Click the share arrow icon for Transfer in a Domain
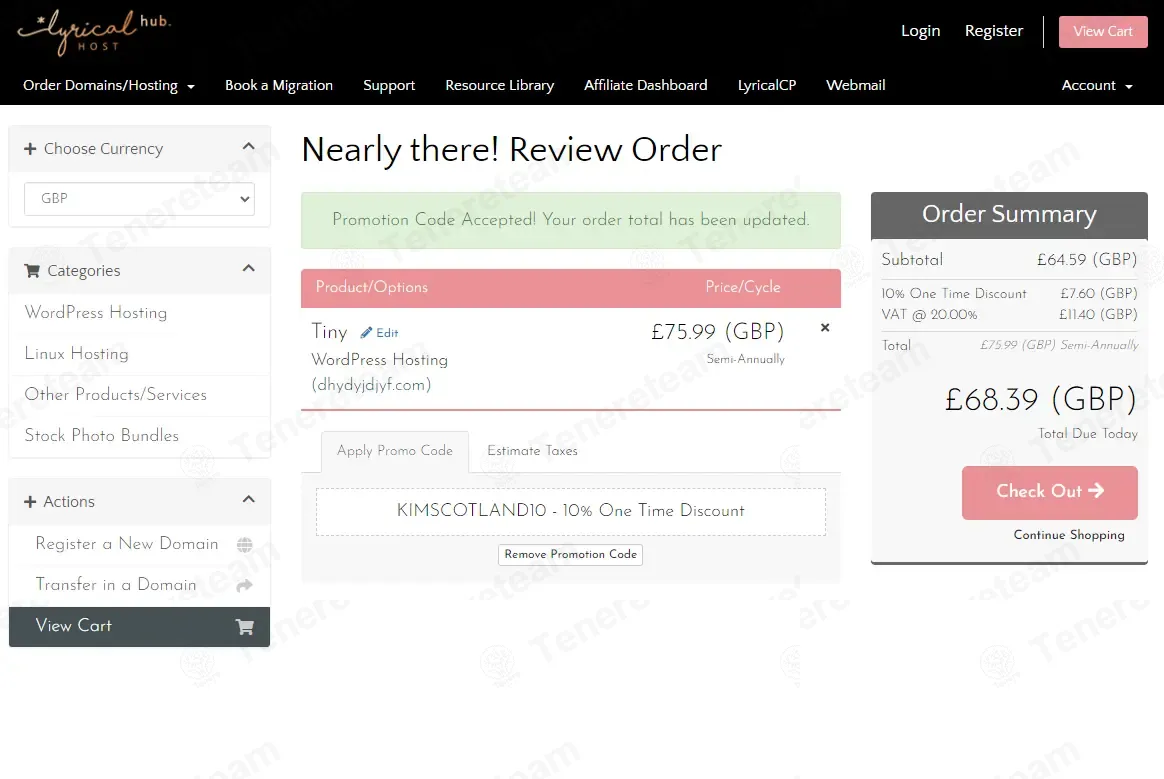The width and height of the screenshot is (1164, 779). point(244,586)
